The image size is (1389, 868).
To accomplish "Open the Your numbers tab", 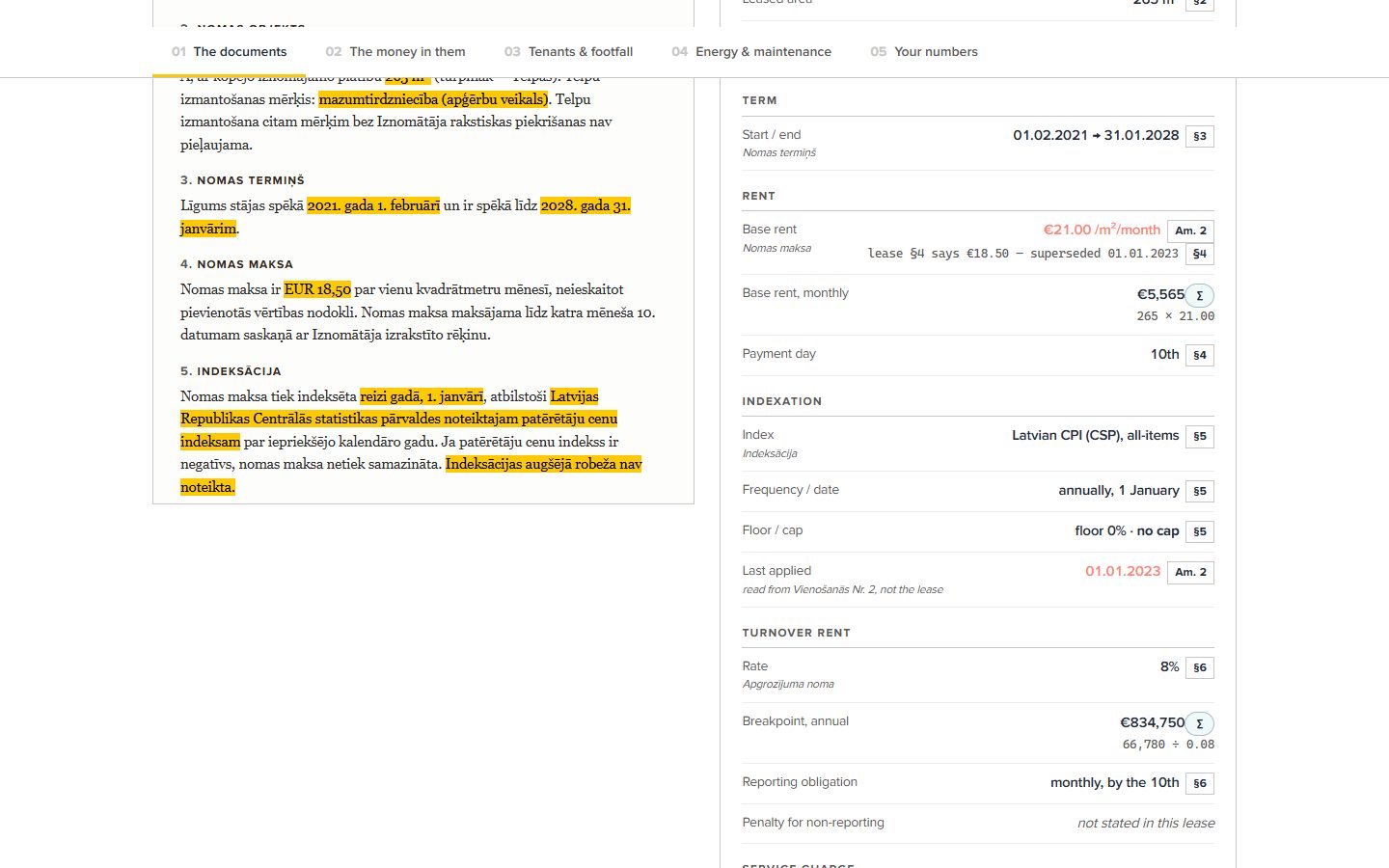I will coord(924,52).
